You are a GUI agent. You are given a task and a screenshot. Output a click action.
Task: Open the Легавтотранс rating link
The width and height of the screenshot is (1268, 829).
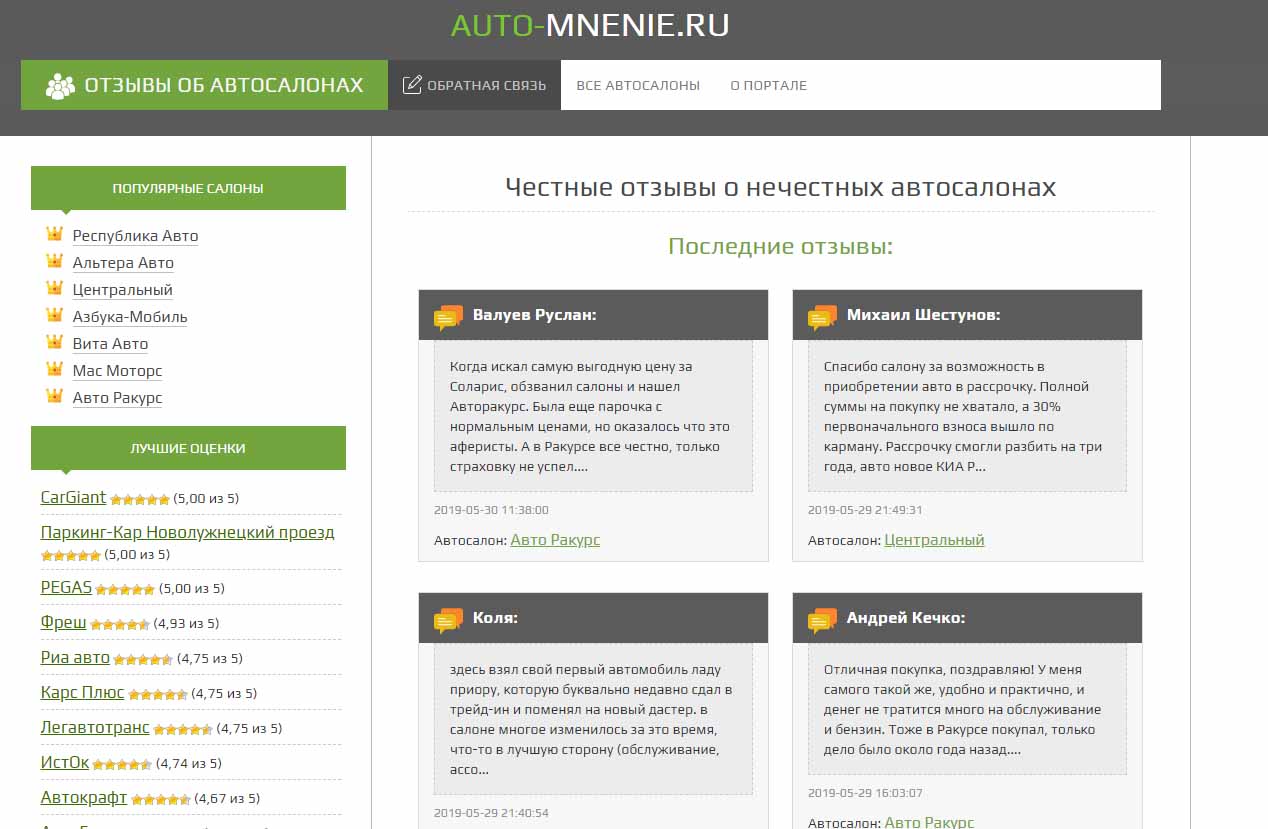(x=95, y=727)
